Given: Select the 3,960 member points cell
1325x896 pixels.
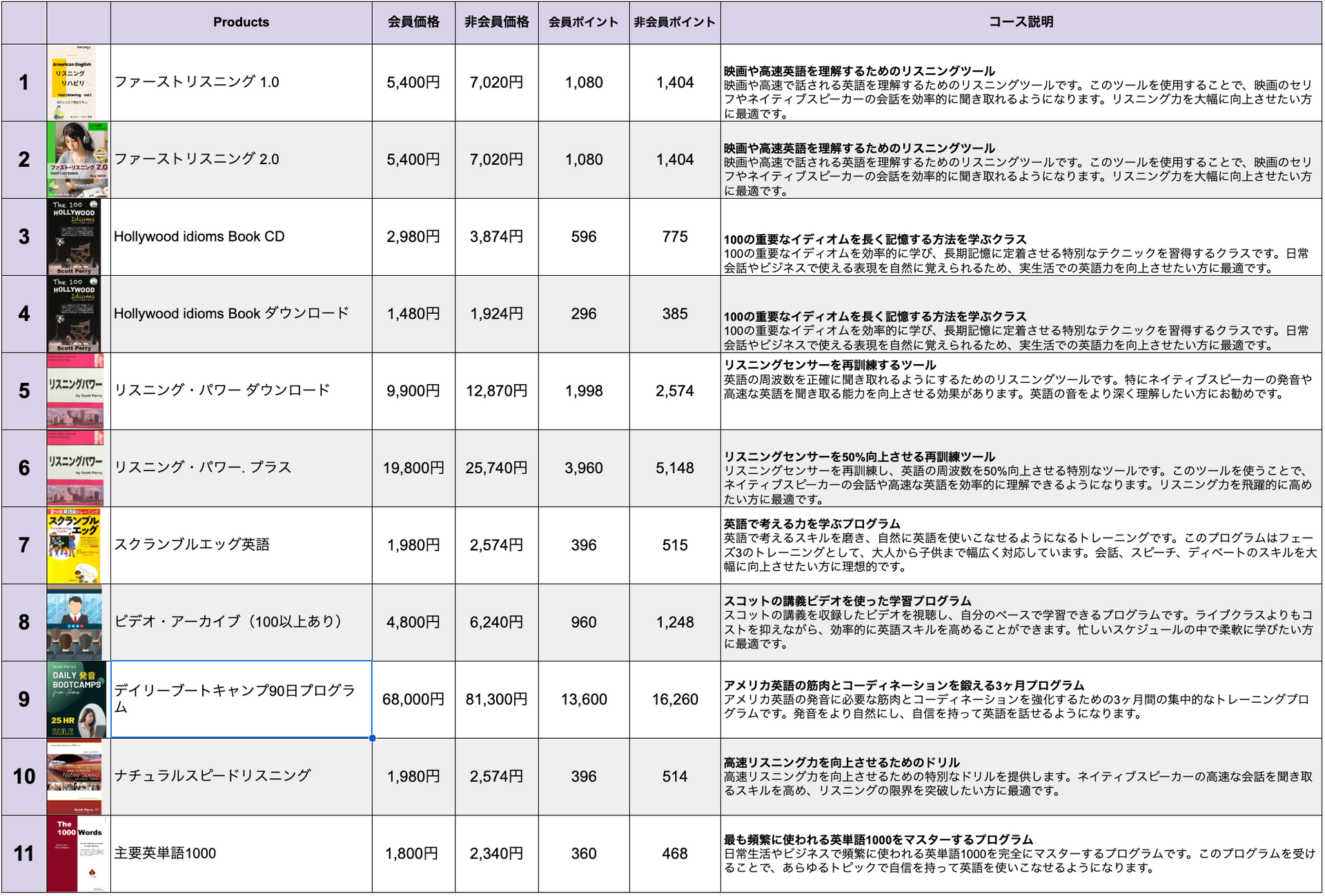Looking at the screenshot, I should (x=584, y=468).
